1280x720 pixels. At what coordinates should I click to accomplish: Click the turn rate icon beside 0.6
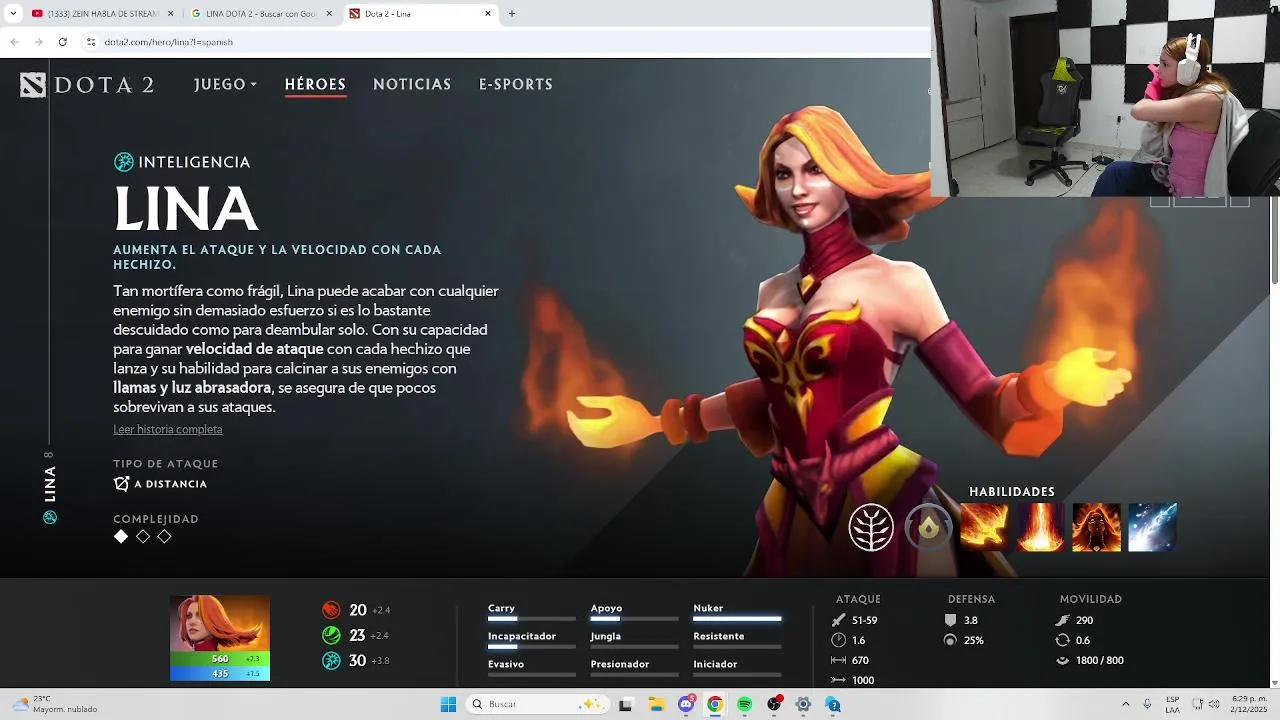point(1062,640)
